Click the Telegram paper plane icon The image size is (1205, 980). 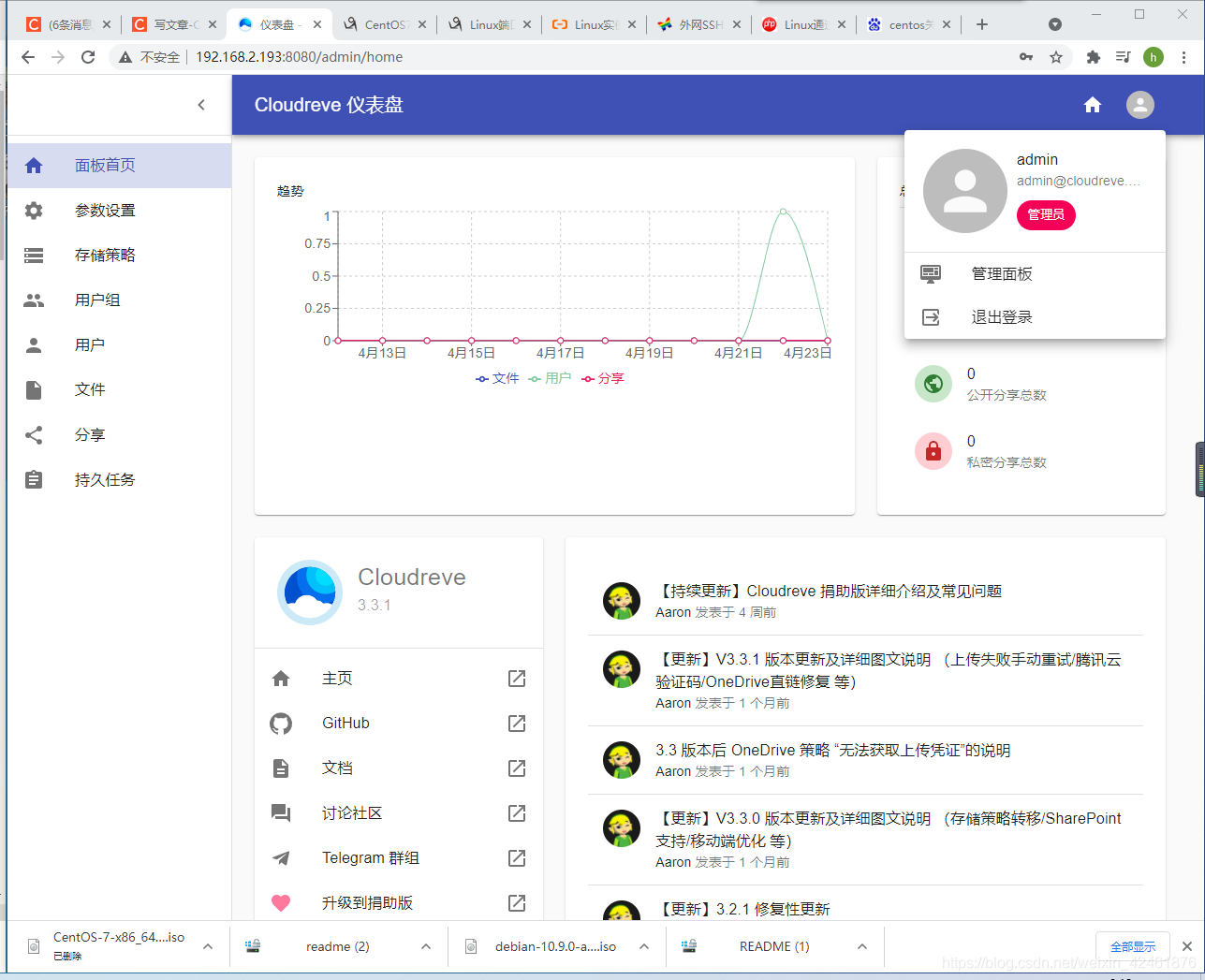281,858
